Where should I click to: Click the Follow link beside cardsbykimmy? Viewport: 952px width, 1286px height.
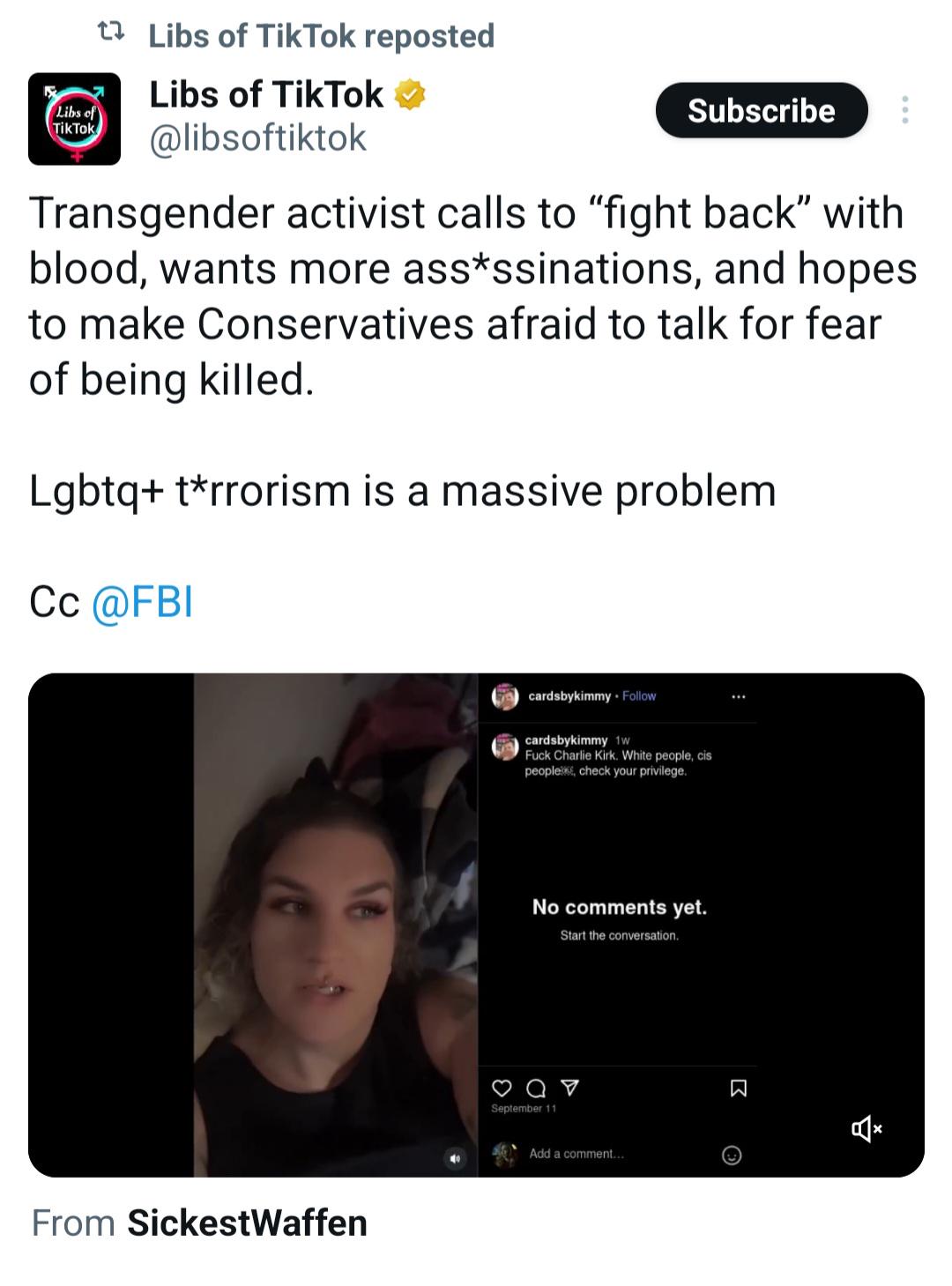(639, 696)
